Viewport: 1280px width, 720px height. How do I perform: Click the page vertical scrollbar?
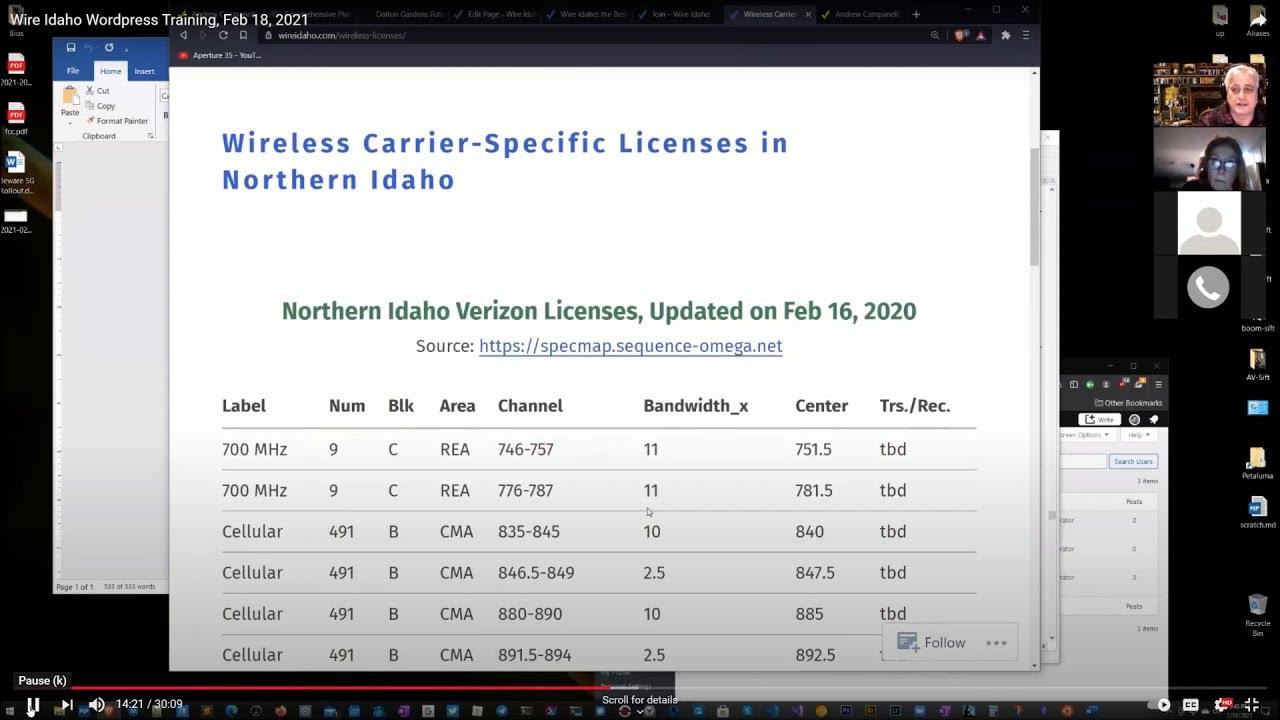(x=1035, y=206)
